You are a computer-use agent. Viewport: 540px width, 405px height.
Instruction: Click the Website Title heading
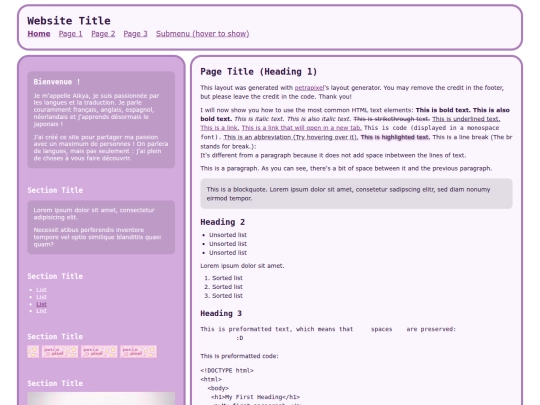point(69,21)
